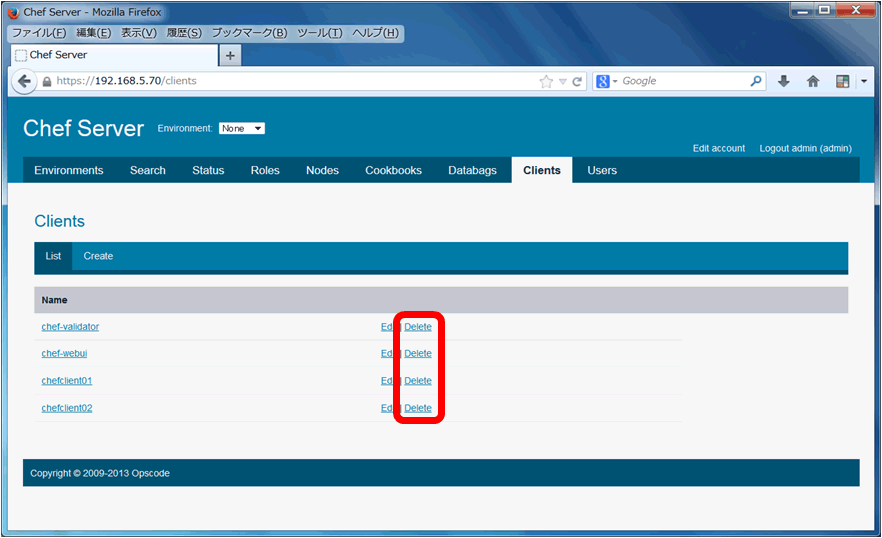Screen dimensions: 882x538
Task: Delete the chefclient02 client
Action: (418, 408)
